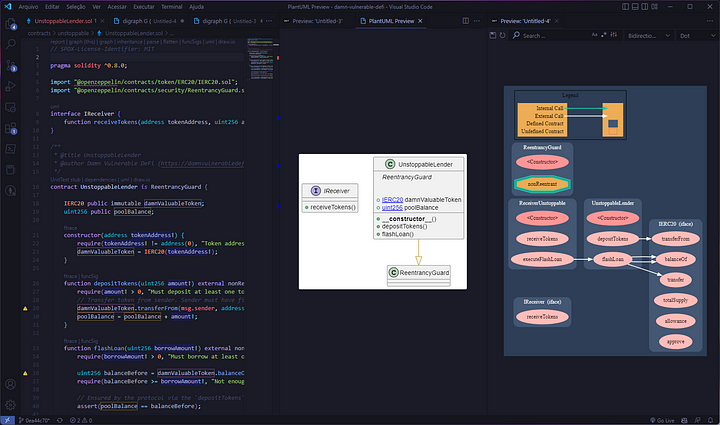
Task: Open the Explorer view in activity bar
Action: pyautogui.click(x=10, y=23)
